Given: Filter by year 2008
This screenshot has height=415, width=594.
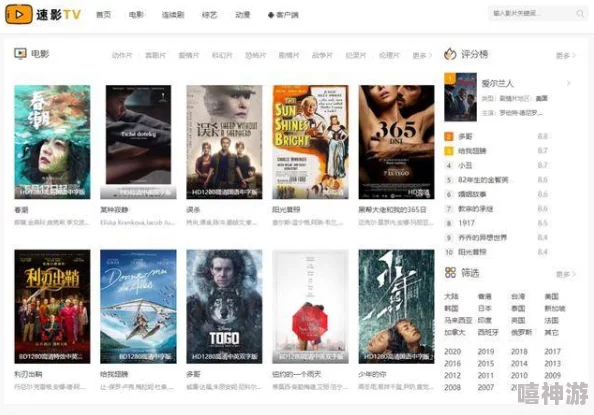Looking at the screenshot, I should point(452,387).
